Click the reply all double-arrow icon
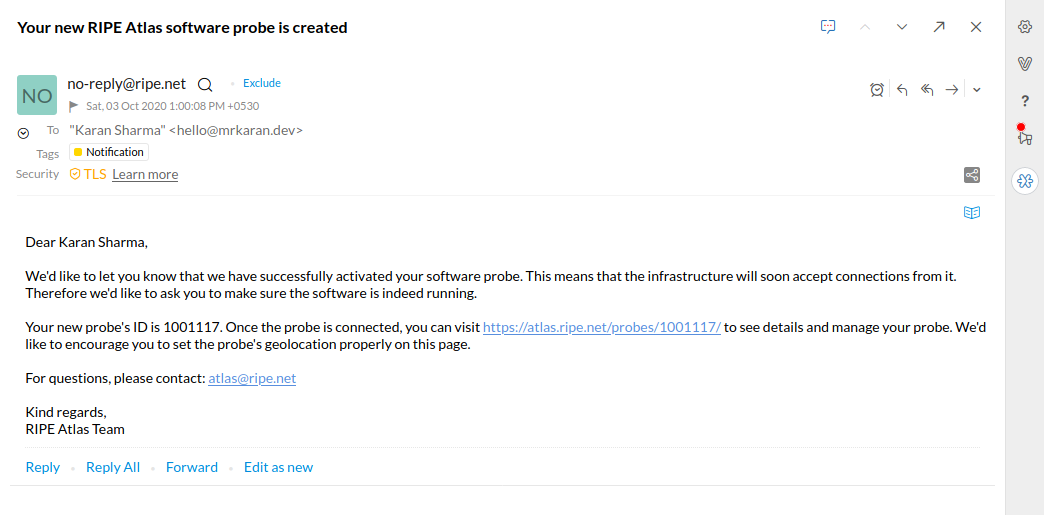Viewport: 1044px width, 515px height. pos(927,89)
